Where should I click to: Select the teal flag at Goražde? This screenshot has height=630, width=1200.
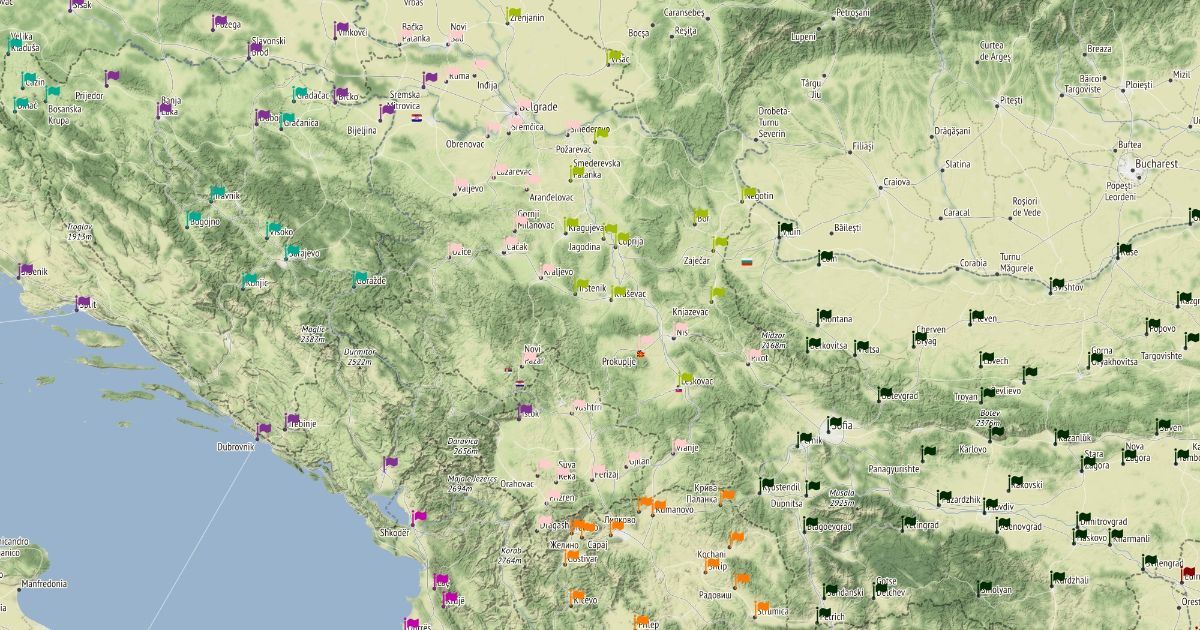click(x=361, y=278)
